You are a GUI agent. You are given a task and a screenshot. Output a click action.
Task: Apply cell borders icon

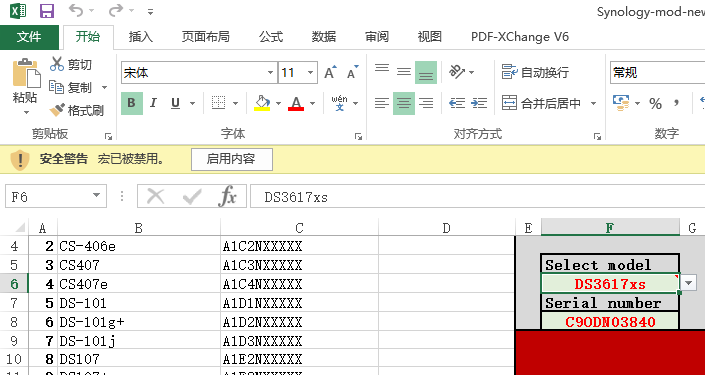coord(219,103)
